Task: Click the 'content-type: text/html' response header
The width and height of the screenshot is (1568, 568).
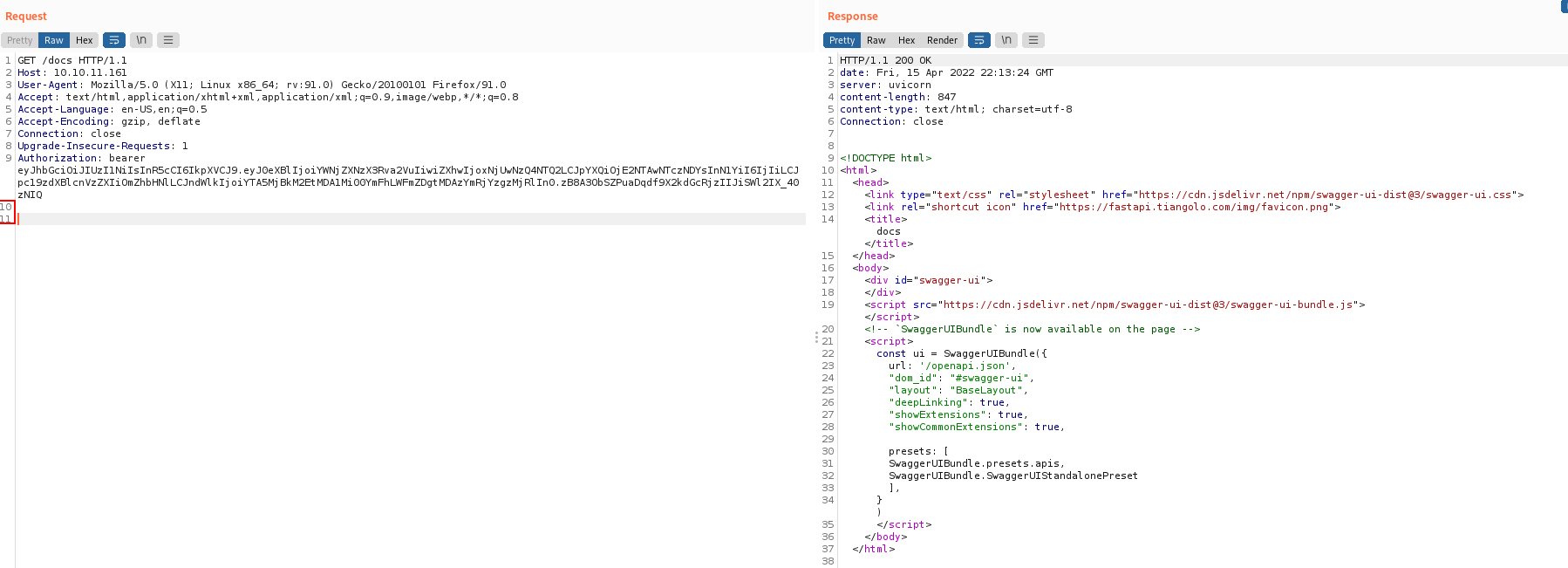Action: [956, 110]
